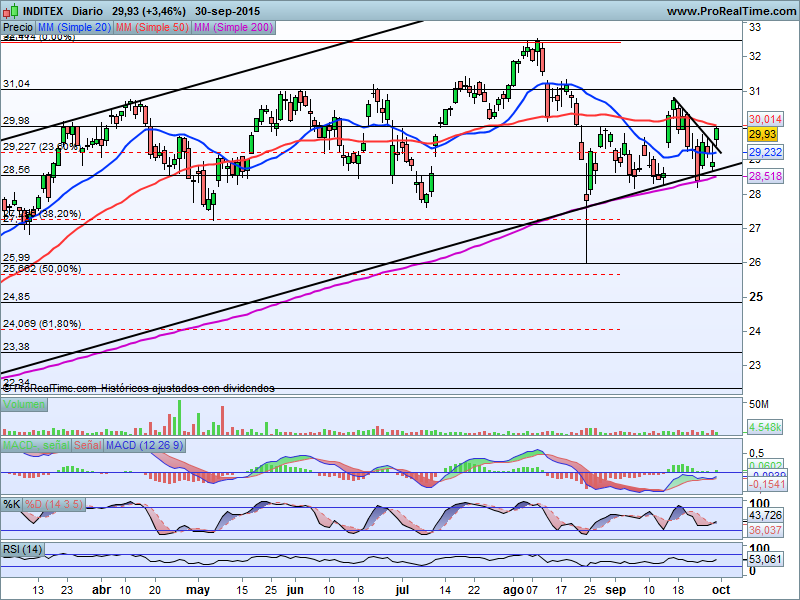Viewport: 800px width, 600px height.
Task: Click the RSI (14) indicator label
Action: point(22,549)
